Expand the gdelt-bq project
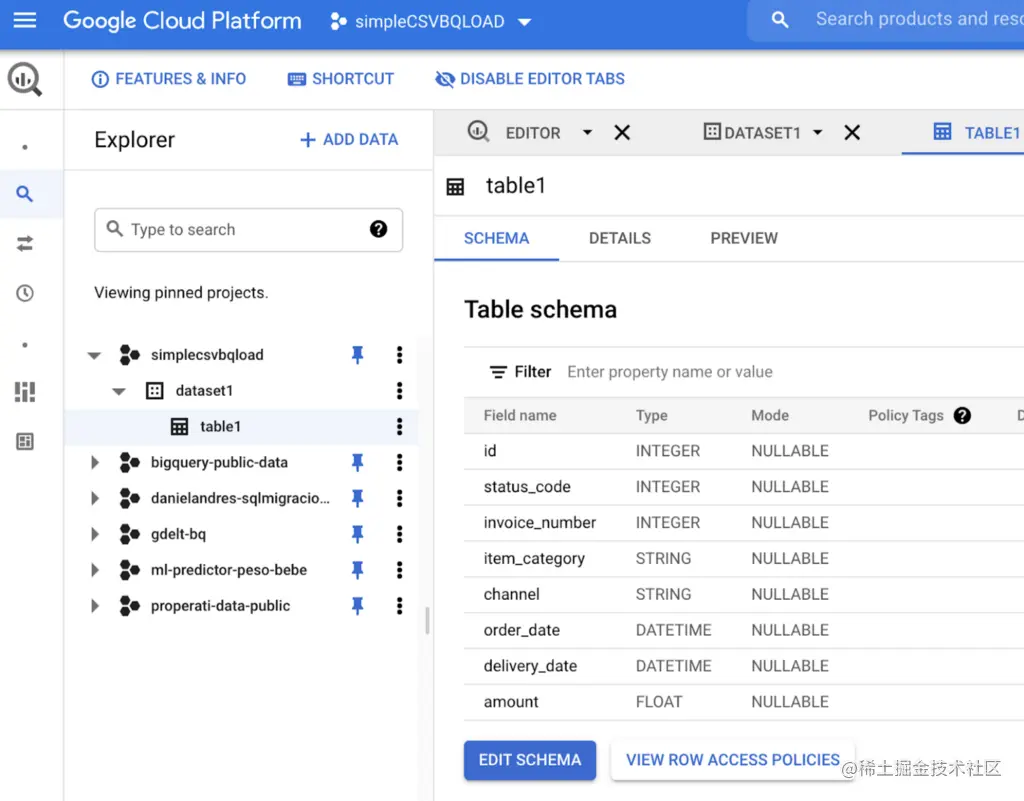Viewport: 1024px width, 801px height. (x=95, y=534)
